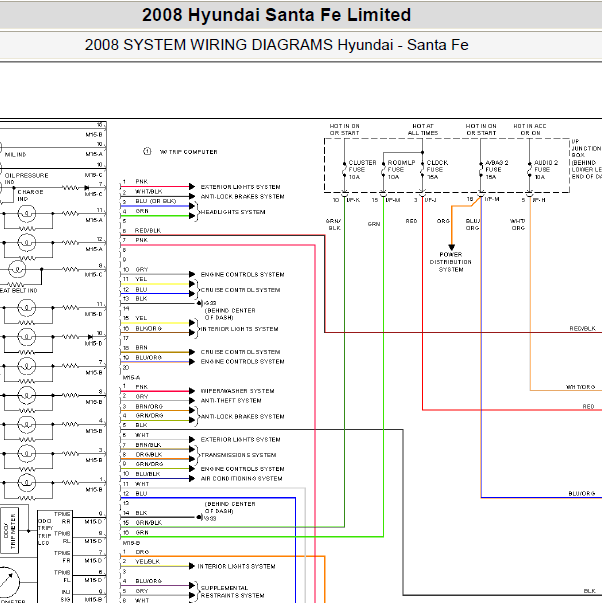The width and height of the screenshot is (602, 603).
Task: Click 'HOT AT ALL TIMES' label
Action: tap(423, 130)
